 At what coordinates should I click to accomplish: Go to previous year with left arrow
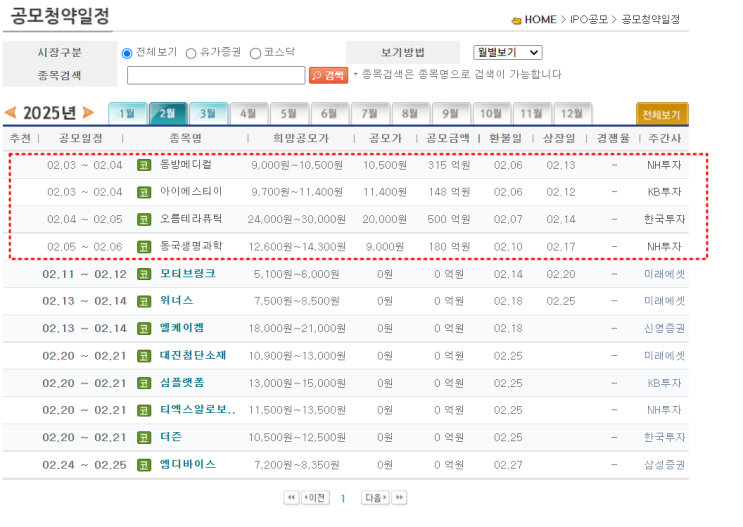pos(10,112)
